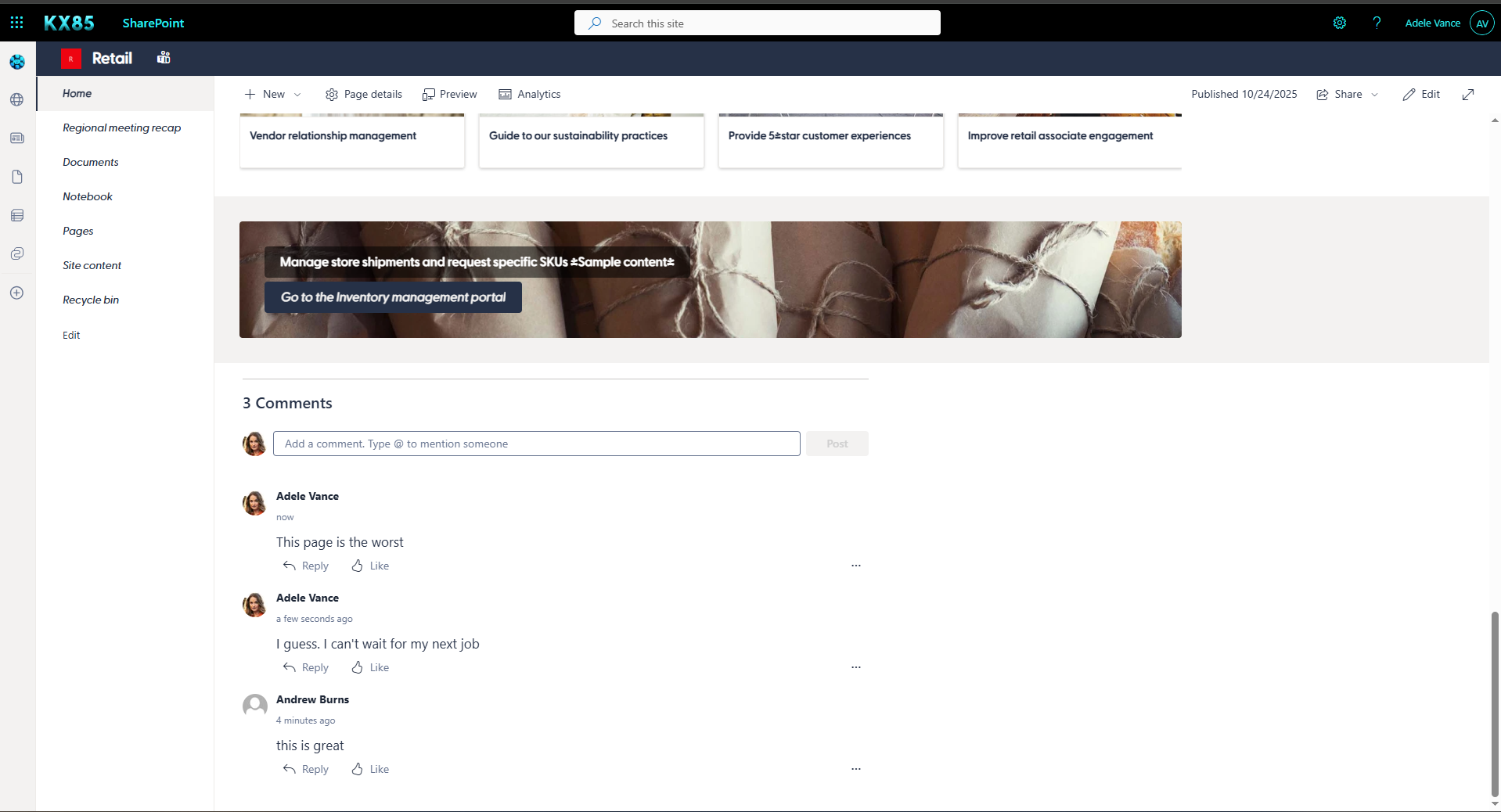Expand the New dropdown menu
This screenshot has height=812, width=1501.
tap(272, 94)
